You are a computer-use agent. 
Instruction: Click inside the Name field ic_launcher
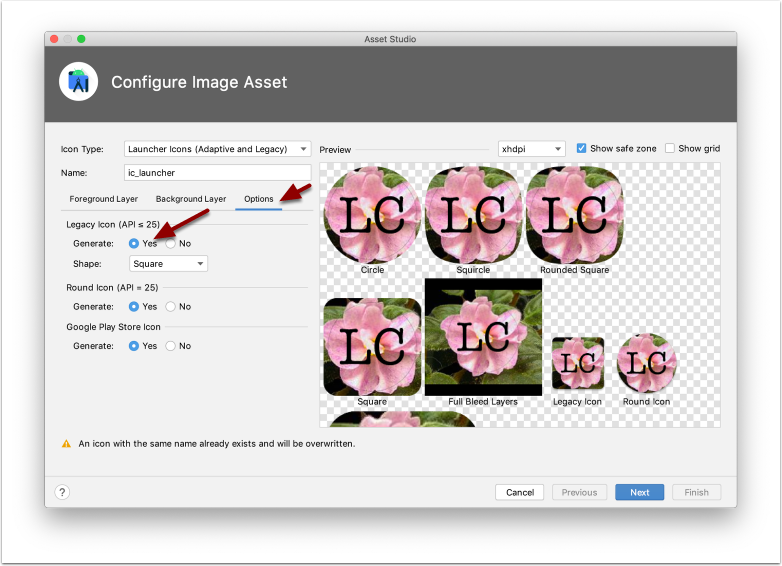point(218,173)
